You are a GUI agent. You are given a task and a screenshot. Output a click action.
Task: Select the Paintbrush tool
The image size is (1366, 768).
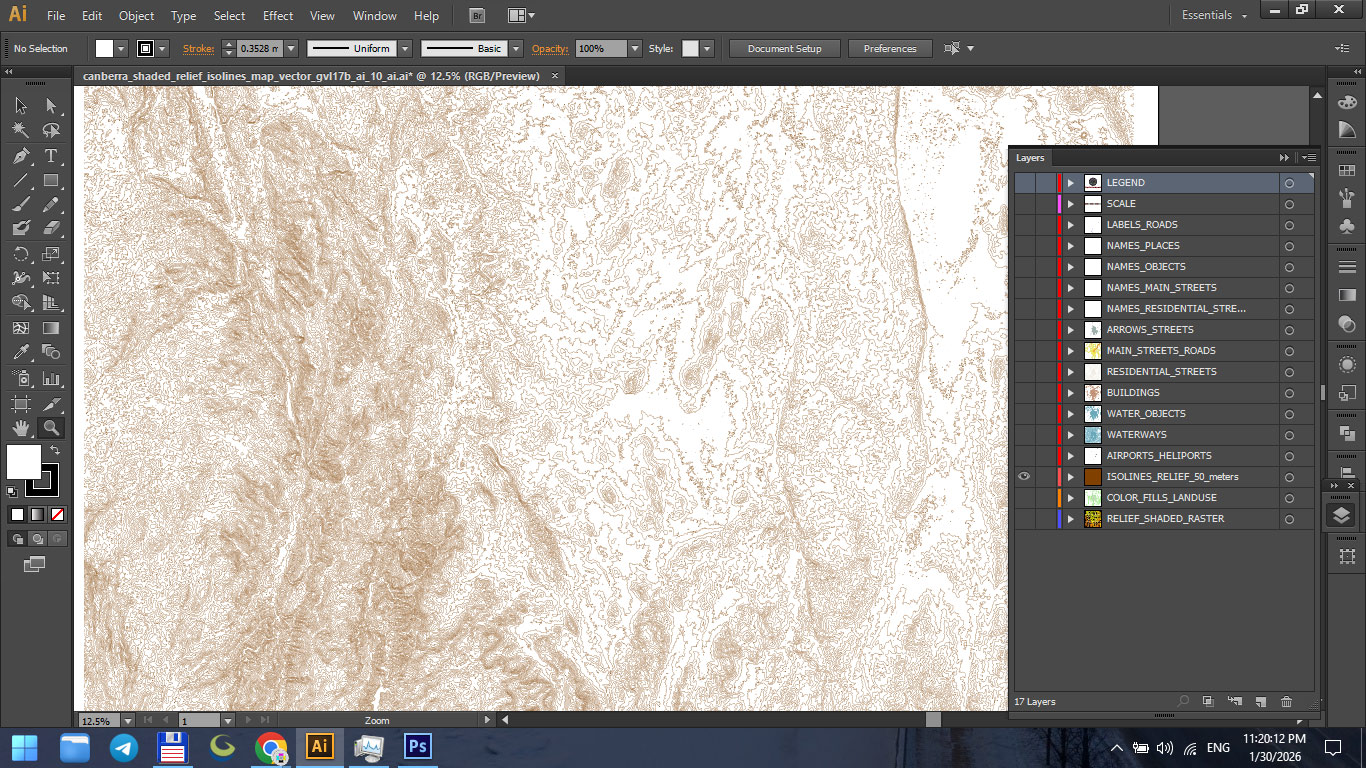20,205
